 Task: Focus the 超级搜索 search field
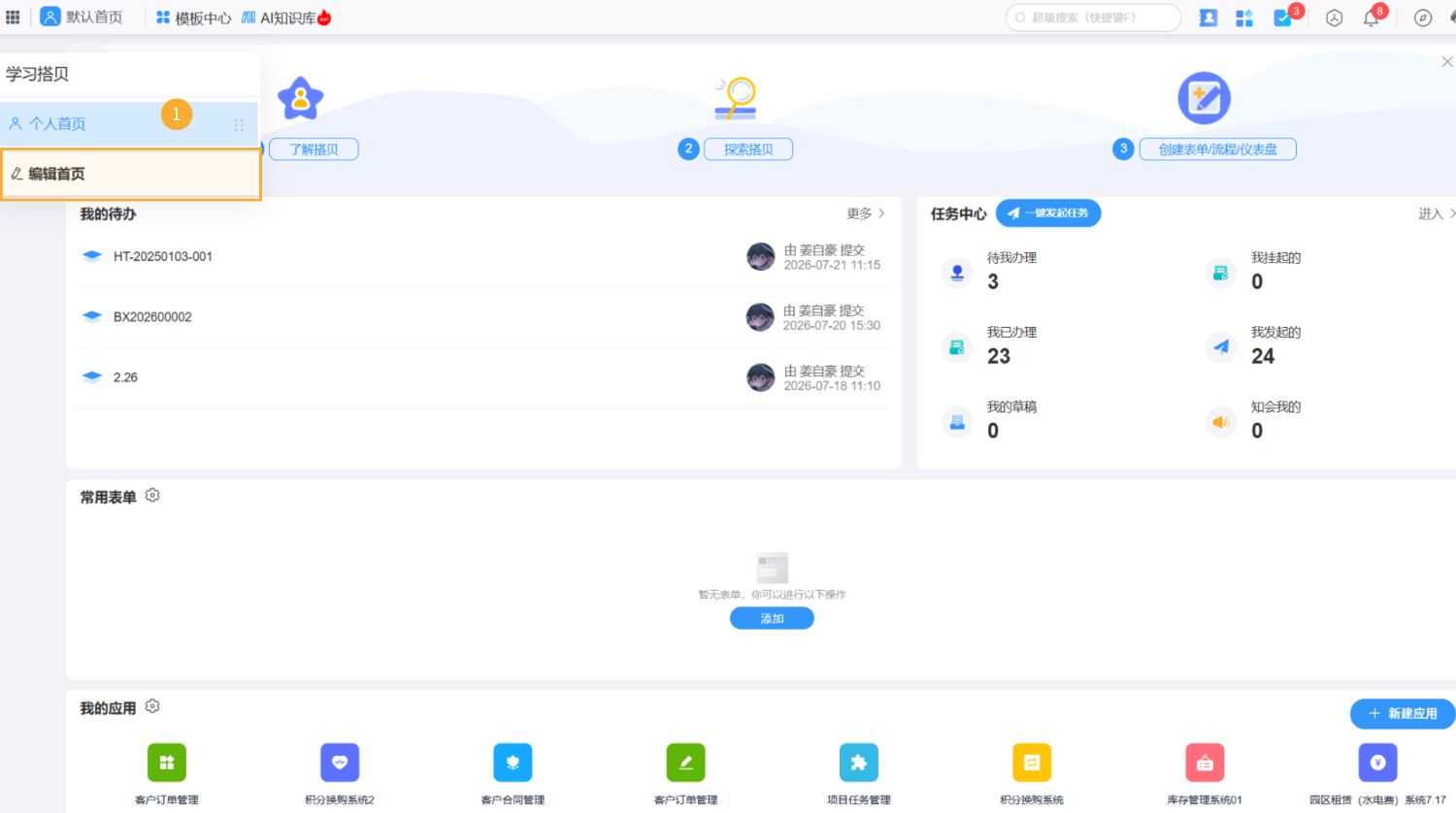(1093, 17)
